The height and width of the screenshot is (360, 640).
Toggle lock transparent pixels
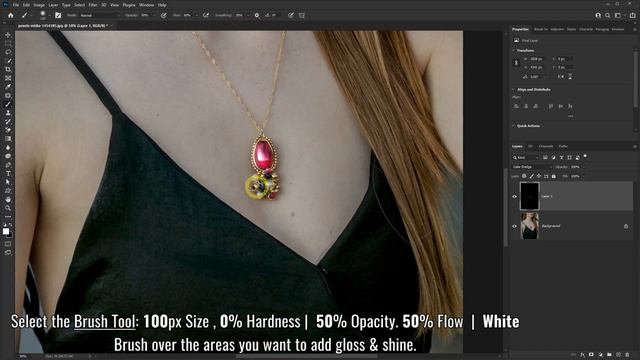[524, 176]
